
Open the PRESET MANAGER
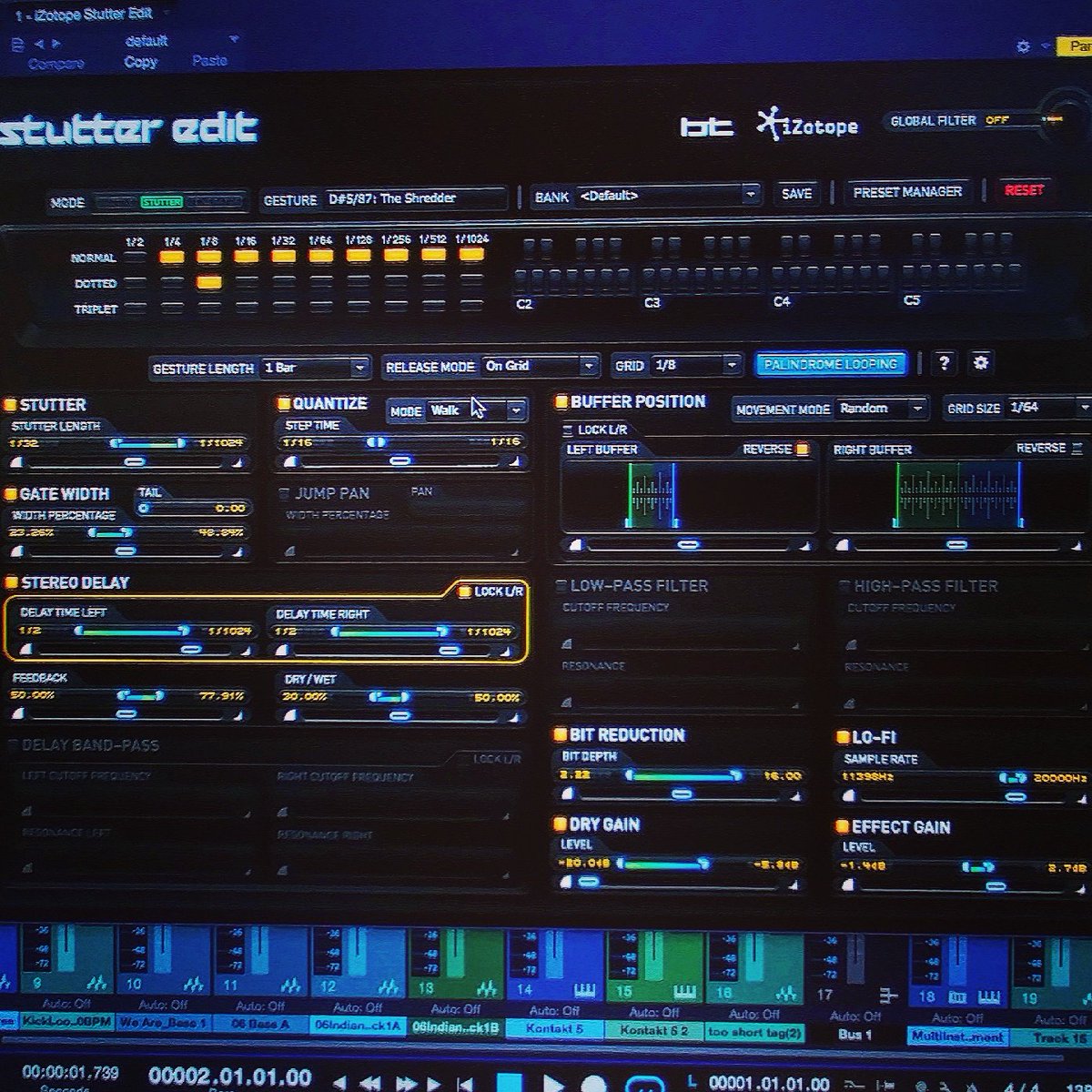(907, 191)
